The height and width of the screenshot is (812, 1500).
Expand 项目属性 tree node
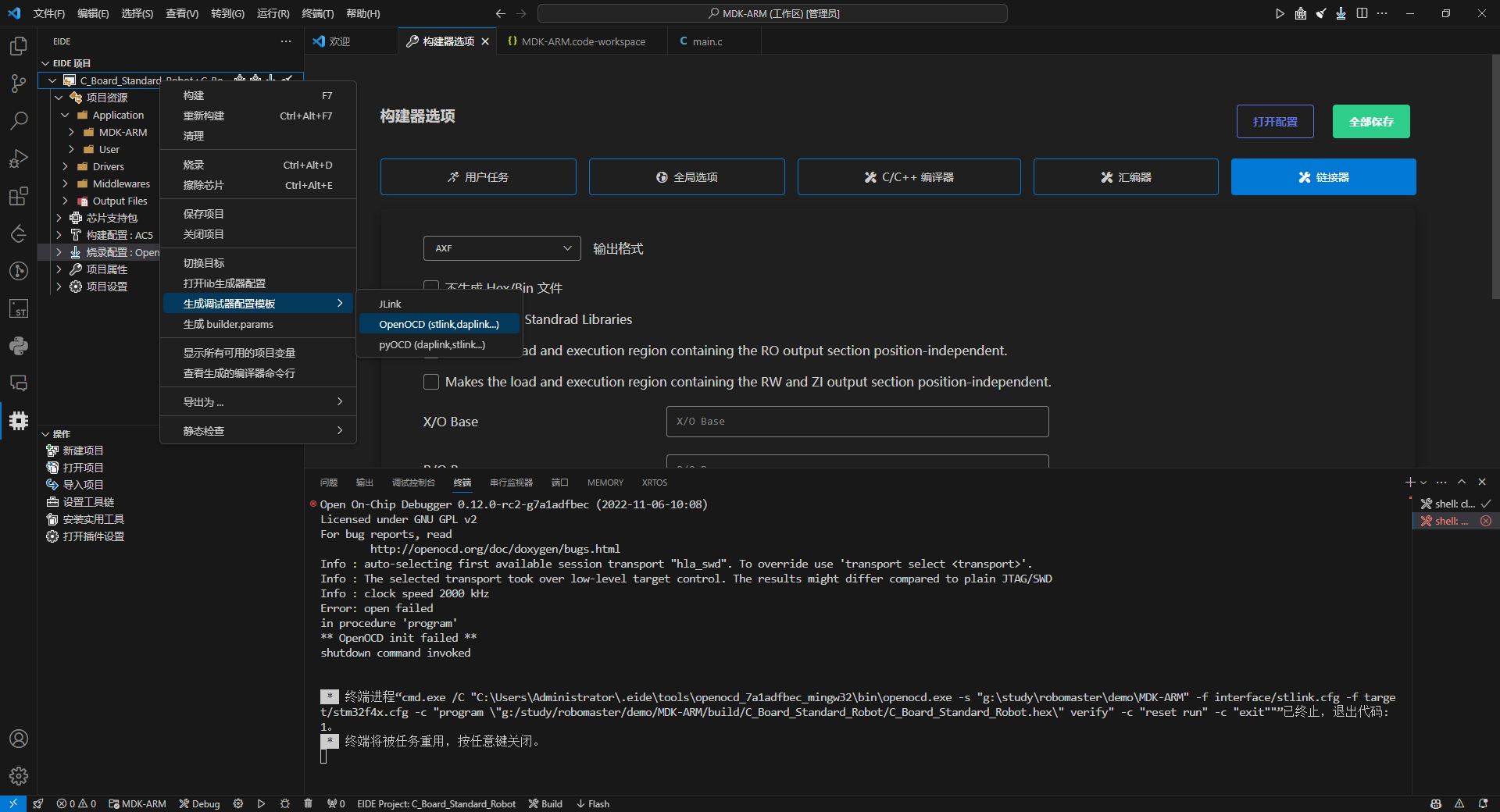pos(59,269)
